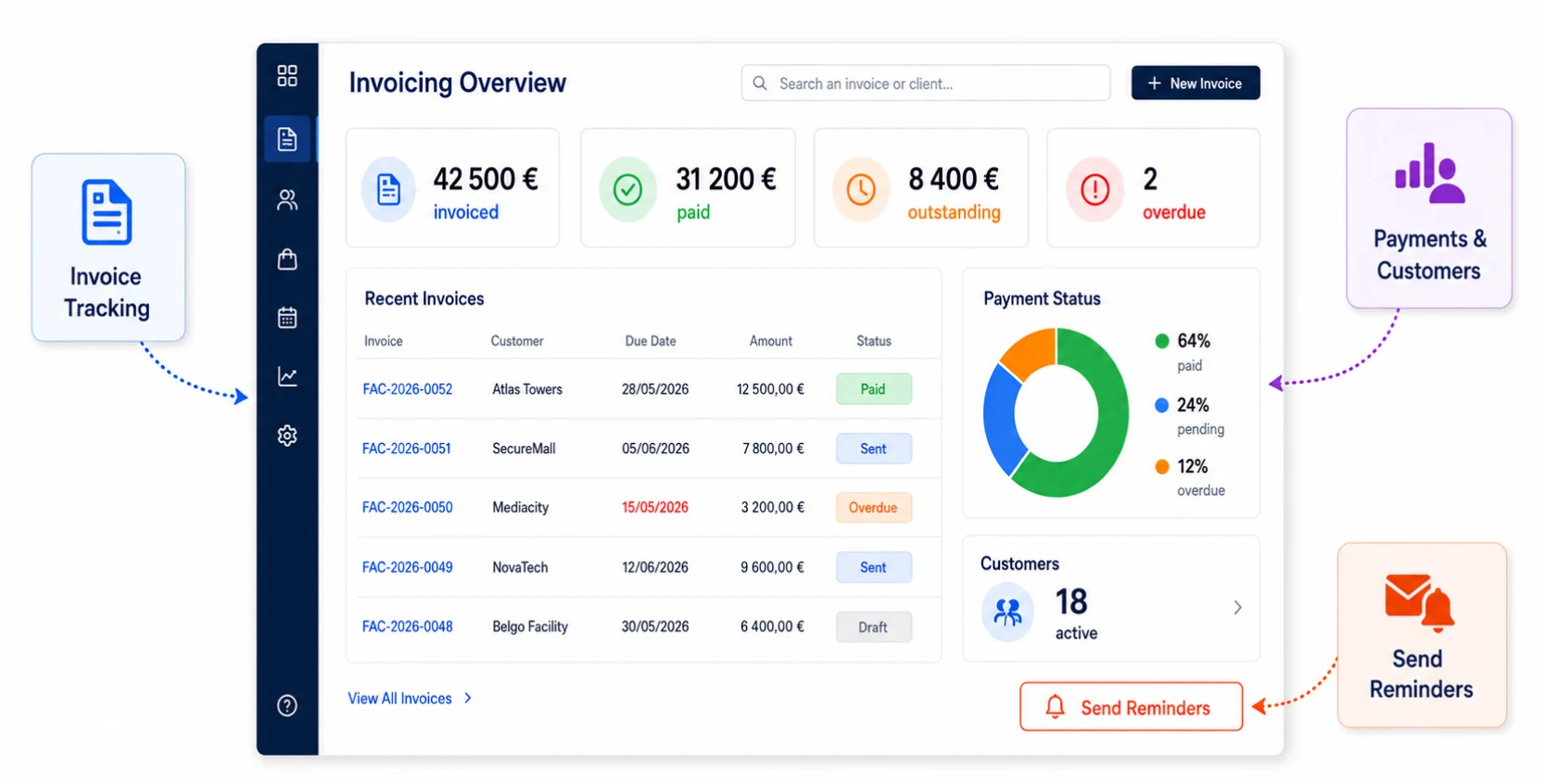
Task: Open invoice FAC-2026-0051
Action: point(407,449)
